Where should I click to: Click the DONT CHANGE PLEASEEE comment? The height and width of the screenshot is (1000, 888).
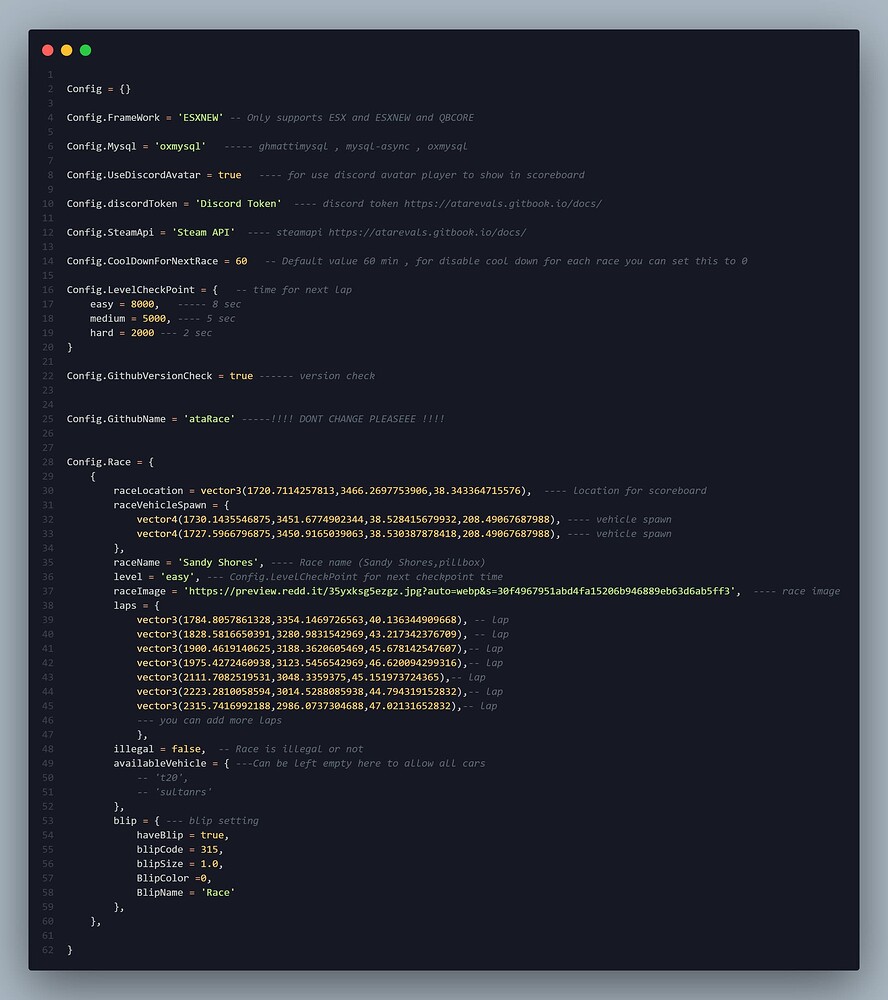[x=343, y=419]
